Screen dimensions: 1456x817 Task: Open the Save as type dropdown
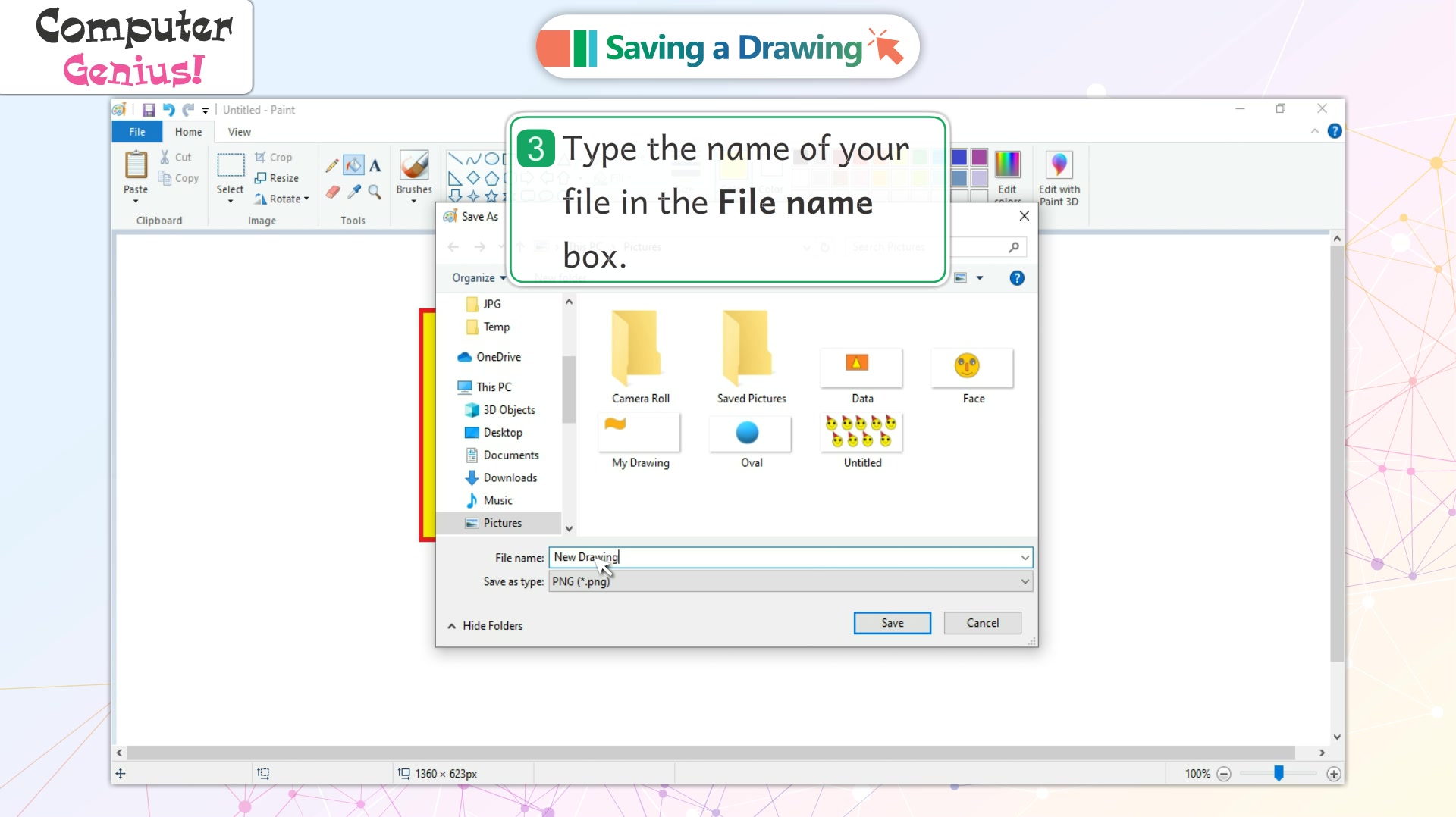[x=790, y=581]
